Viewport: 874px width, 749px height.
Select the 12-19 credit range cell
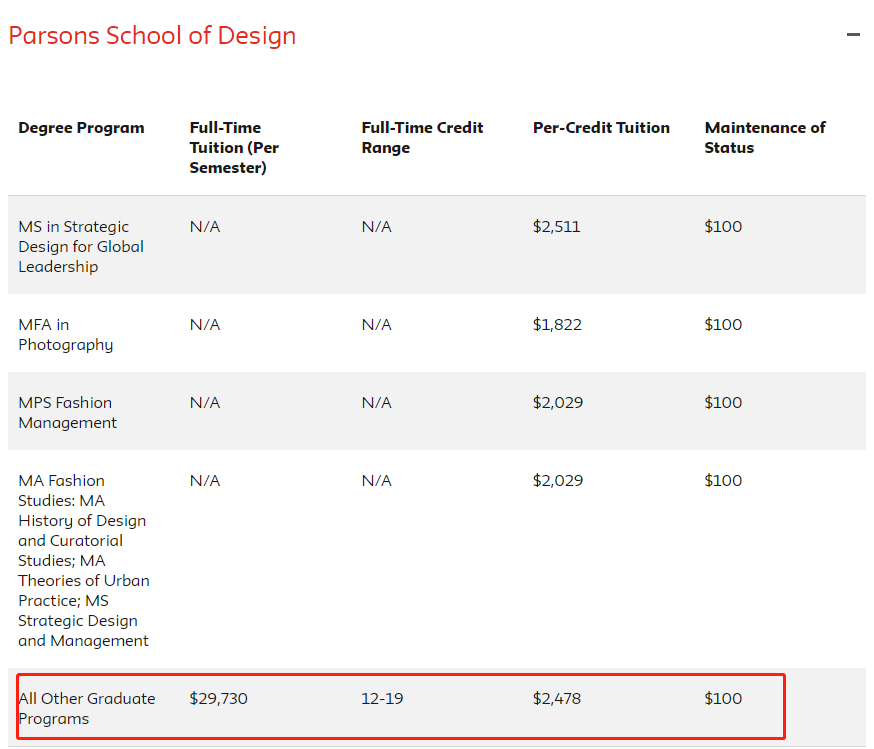382,698
